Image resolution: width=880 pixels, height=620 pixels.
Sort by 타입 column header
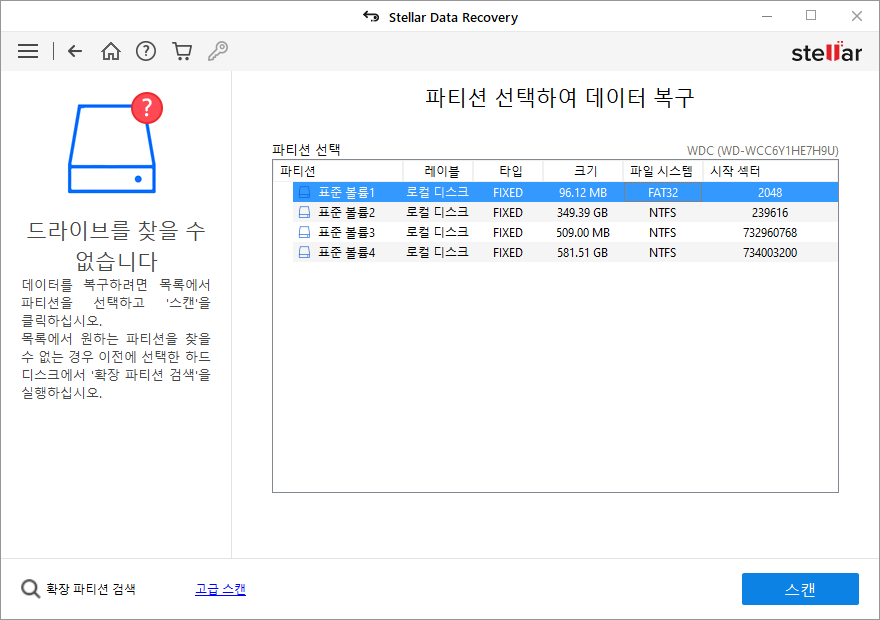(508, 171)
